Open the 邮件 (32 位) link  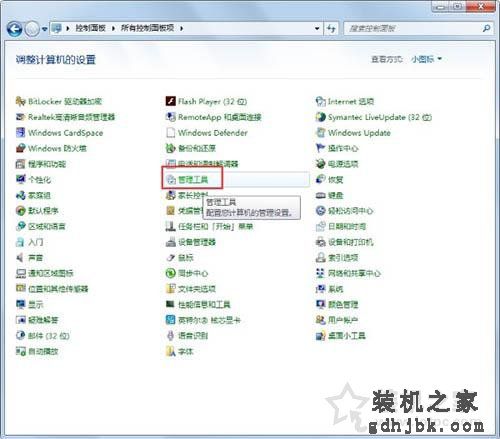(x=49, y=336)
